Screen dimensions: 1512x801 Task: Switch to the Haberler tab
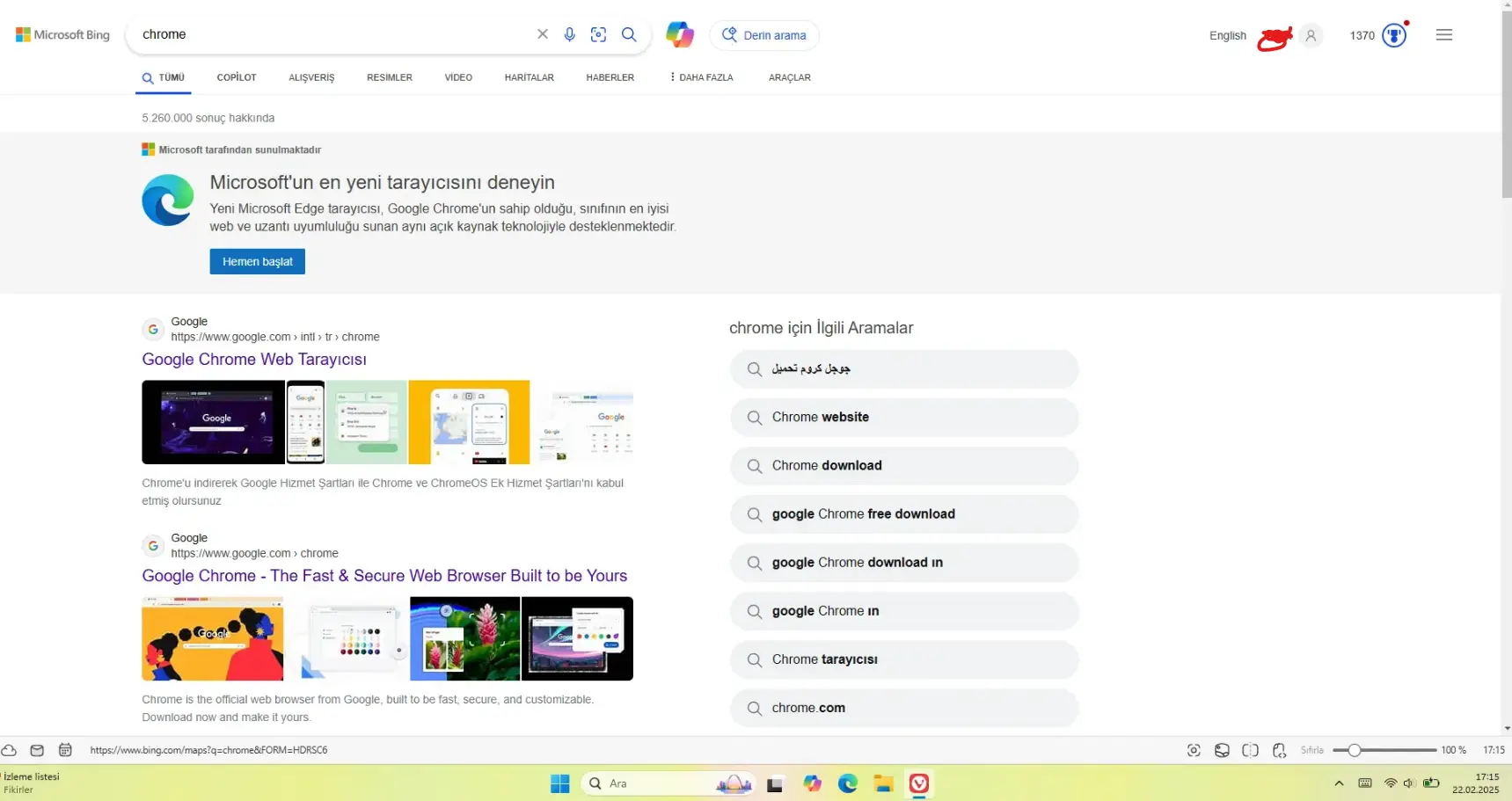click(x=610, y=77)
